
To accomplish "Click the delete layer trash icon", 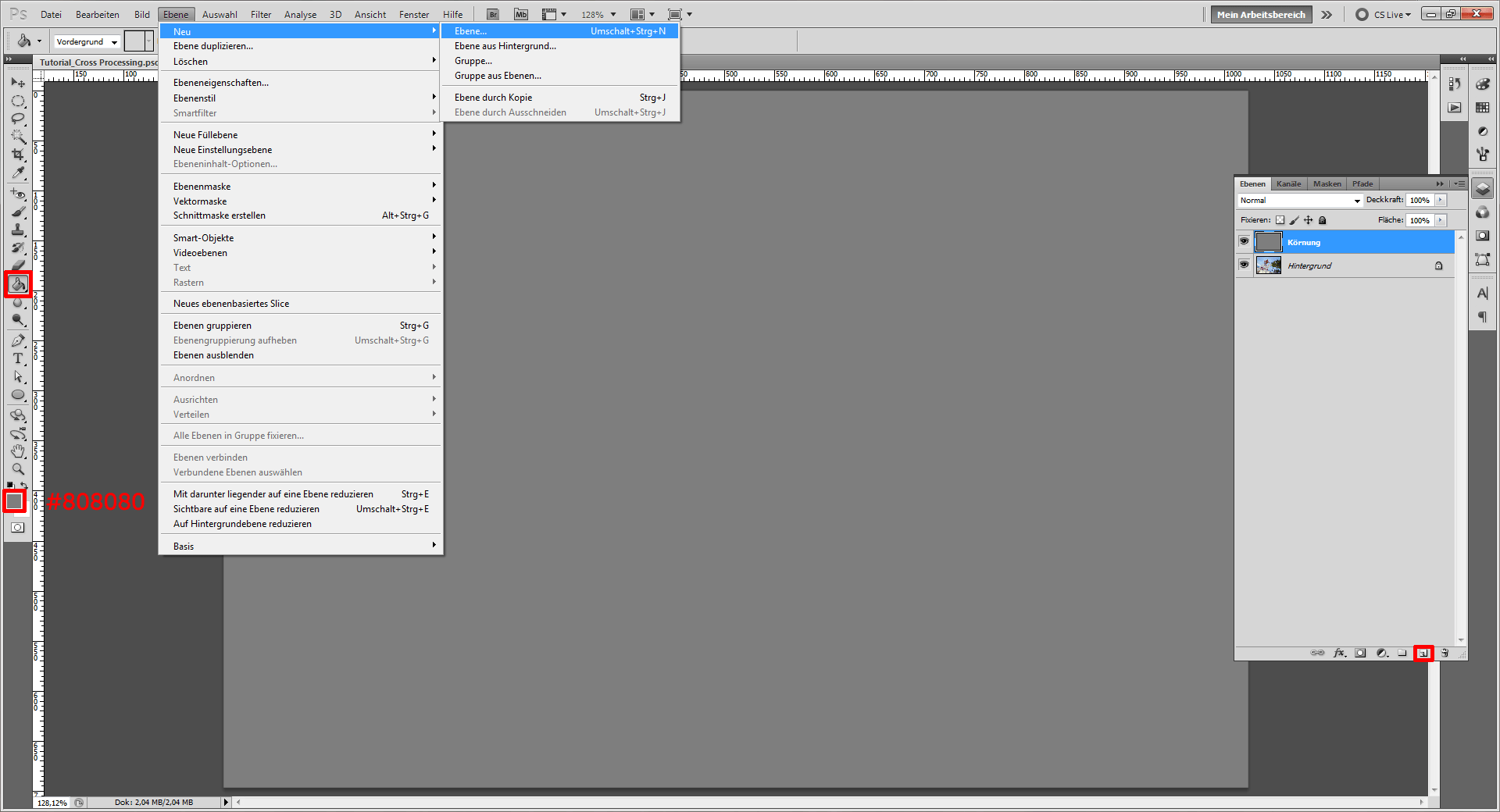I will [1445, 654].
